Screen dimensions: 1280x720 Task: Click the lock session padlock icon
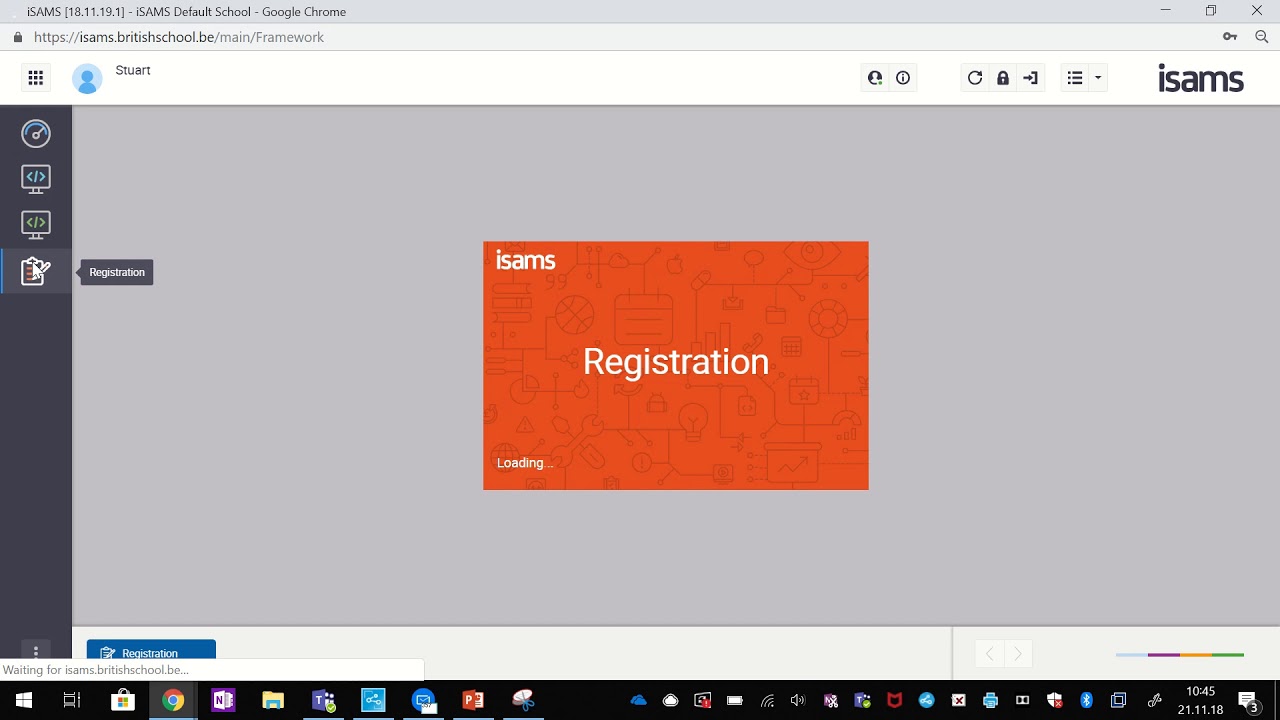tap(1003, 78)
